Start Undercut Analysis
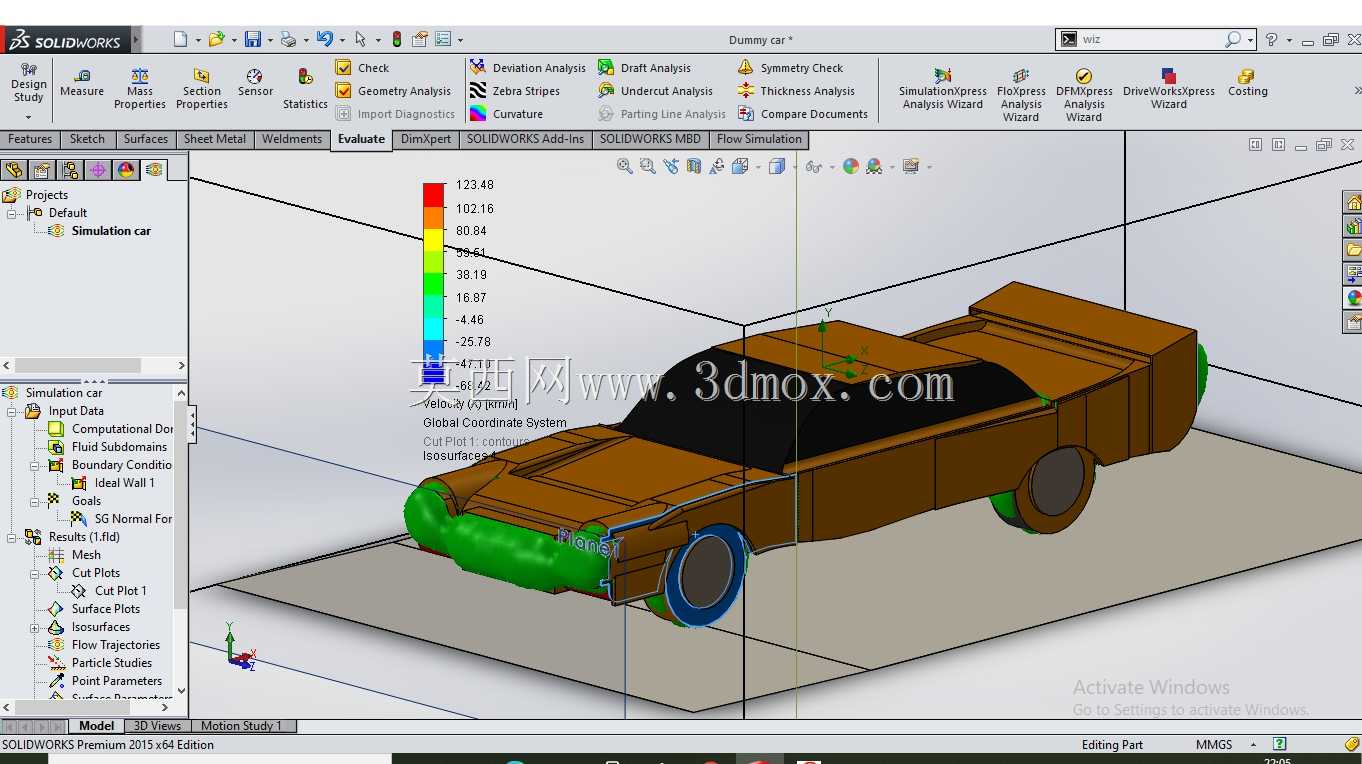 point(656,91)
